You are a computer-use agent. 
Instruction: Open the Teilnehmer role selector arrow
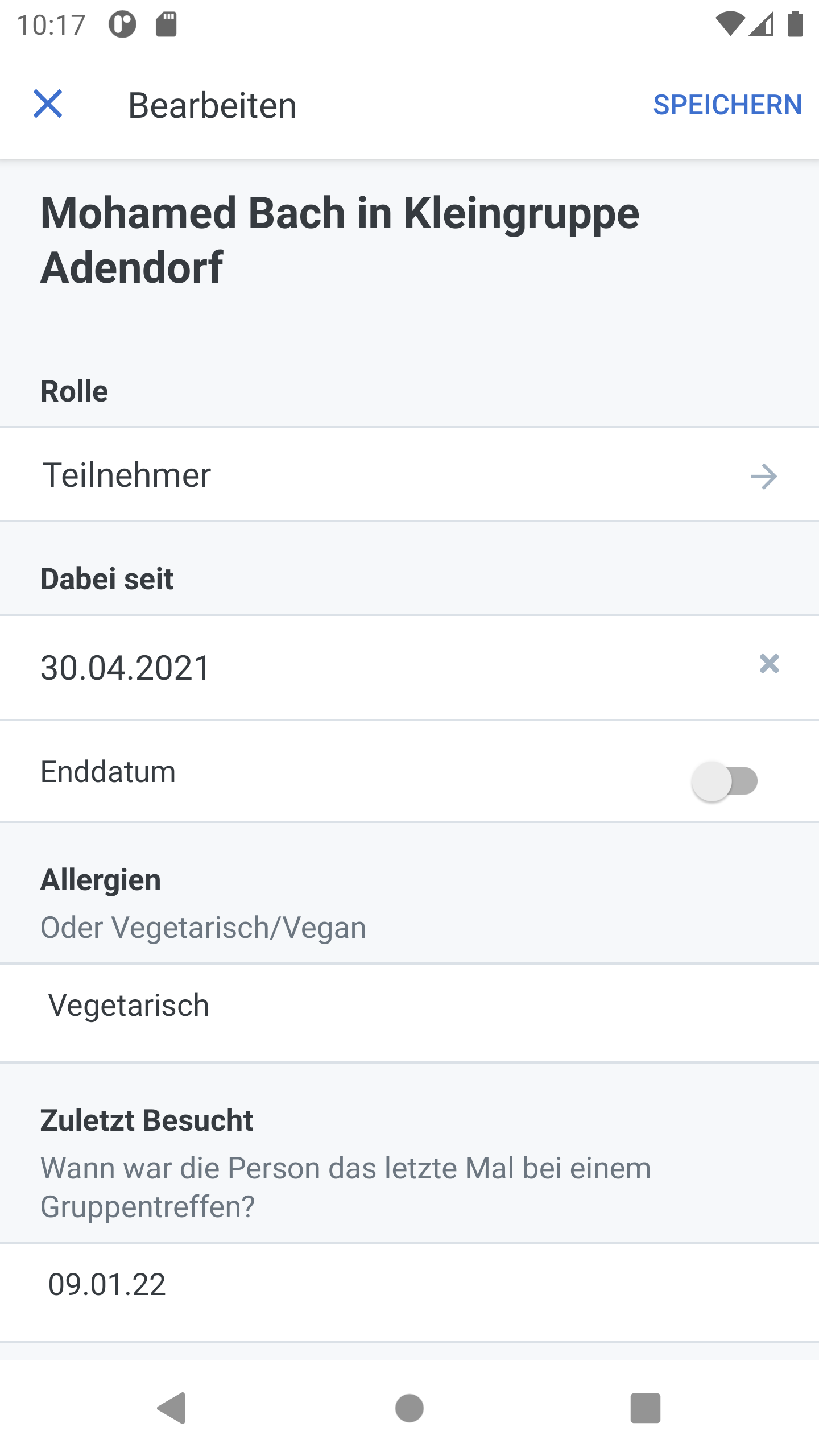(x=764, y=476)
